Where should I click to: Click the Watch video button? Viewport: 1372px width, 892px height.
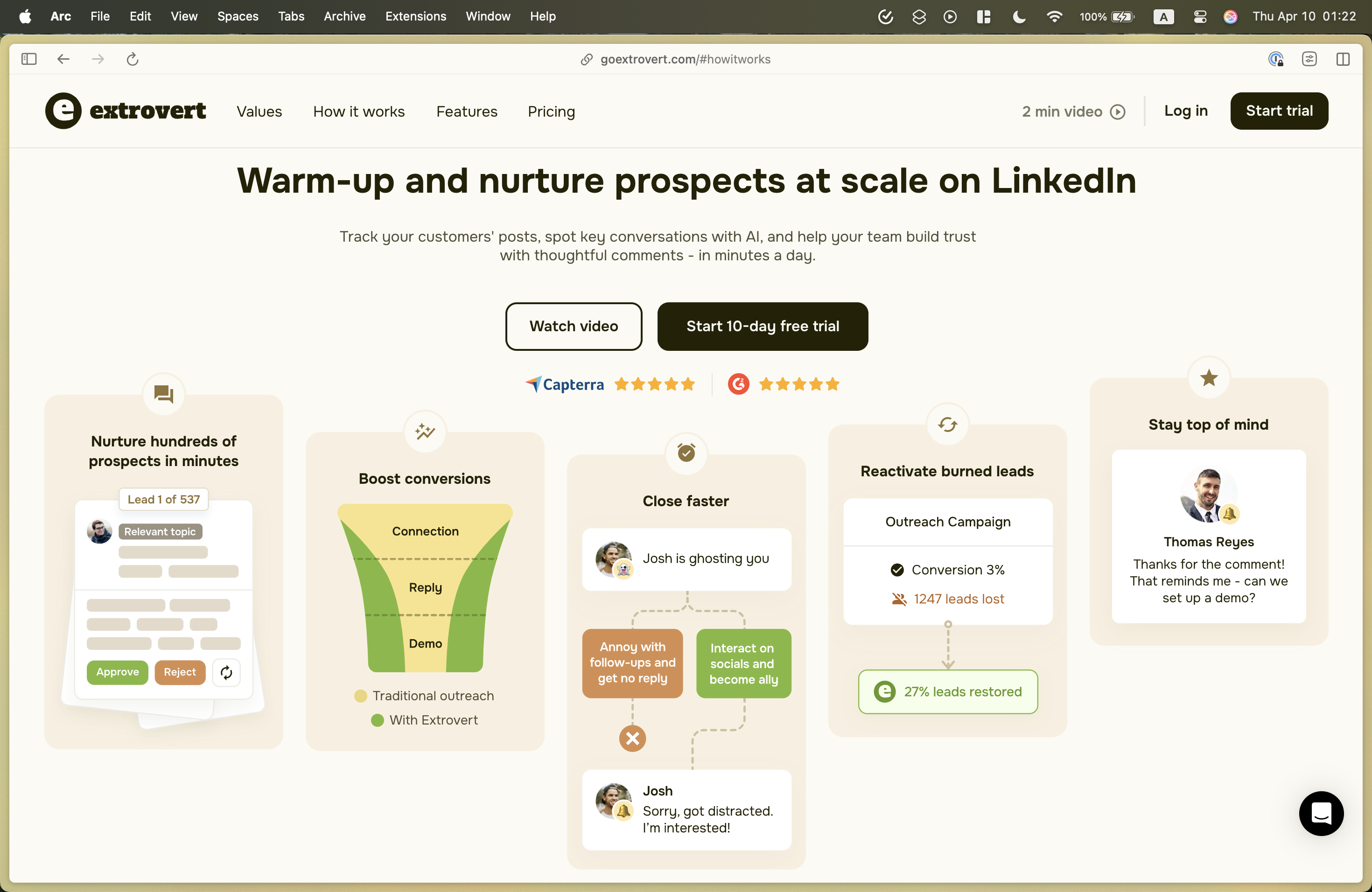tap(574, 326)
